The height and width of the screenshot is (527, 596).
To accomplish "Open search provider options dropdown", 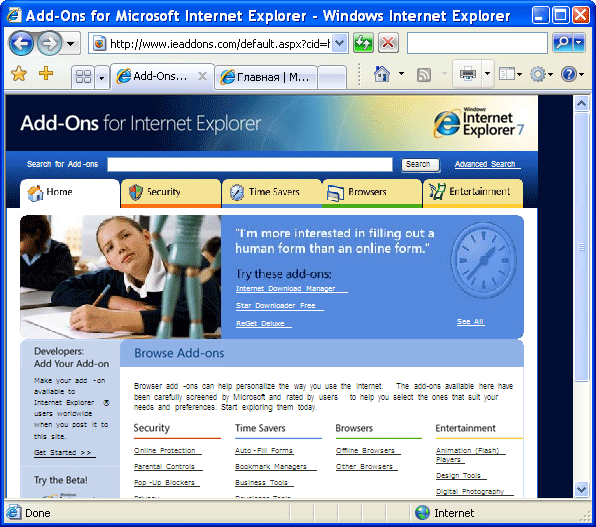I will 579,43.
